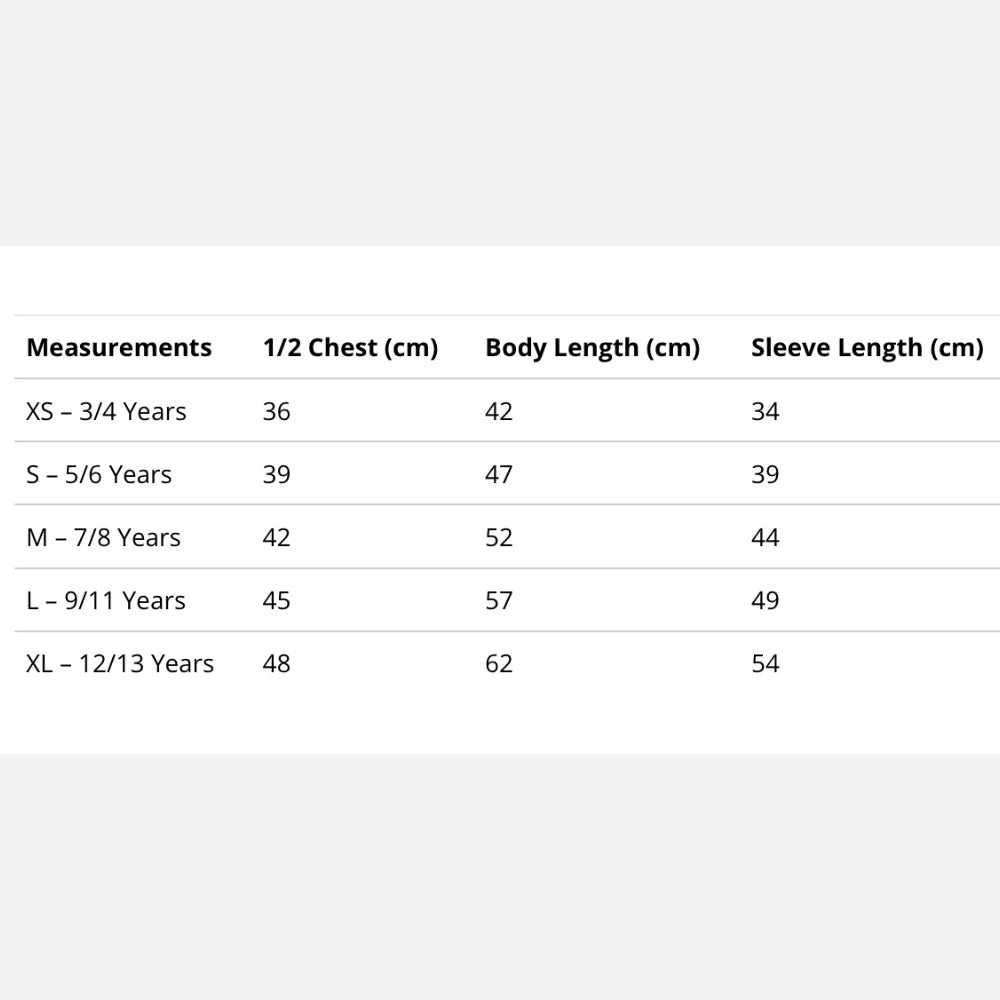
Task: Click the S body length value 47
Action: click(499, 474)
